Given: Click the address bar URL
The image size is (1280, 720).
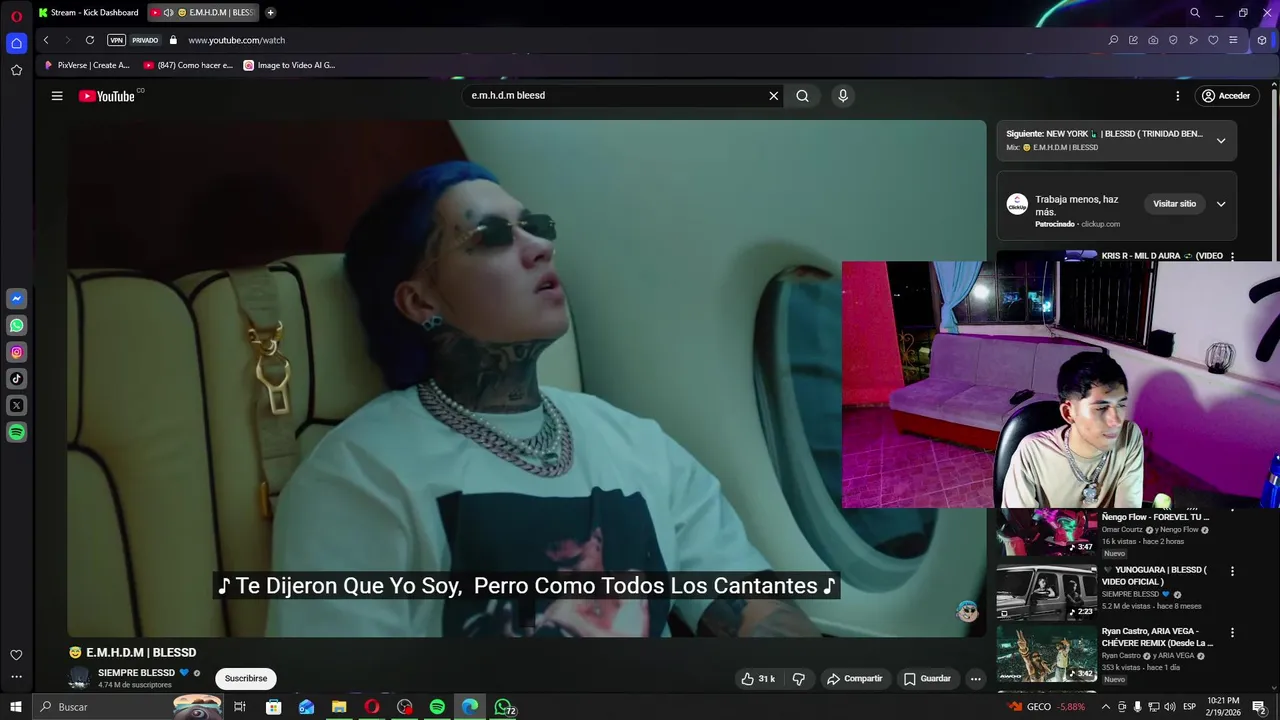Looking at the screenshot, I should (x=236, y=40).
